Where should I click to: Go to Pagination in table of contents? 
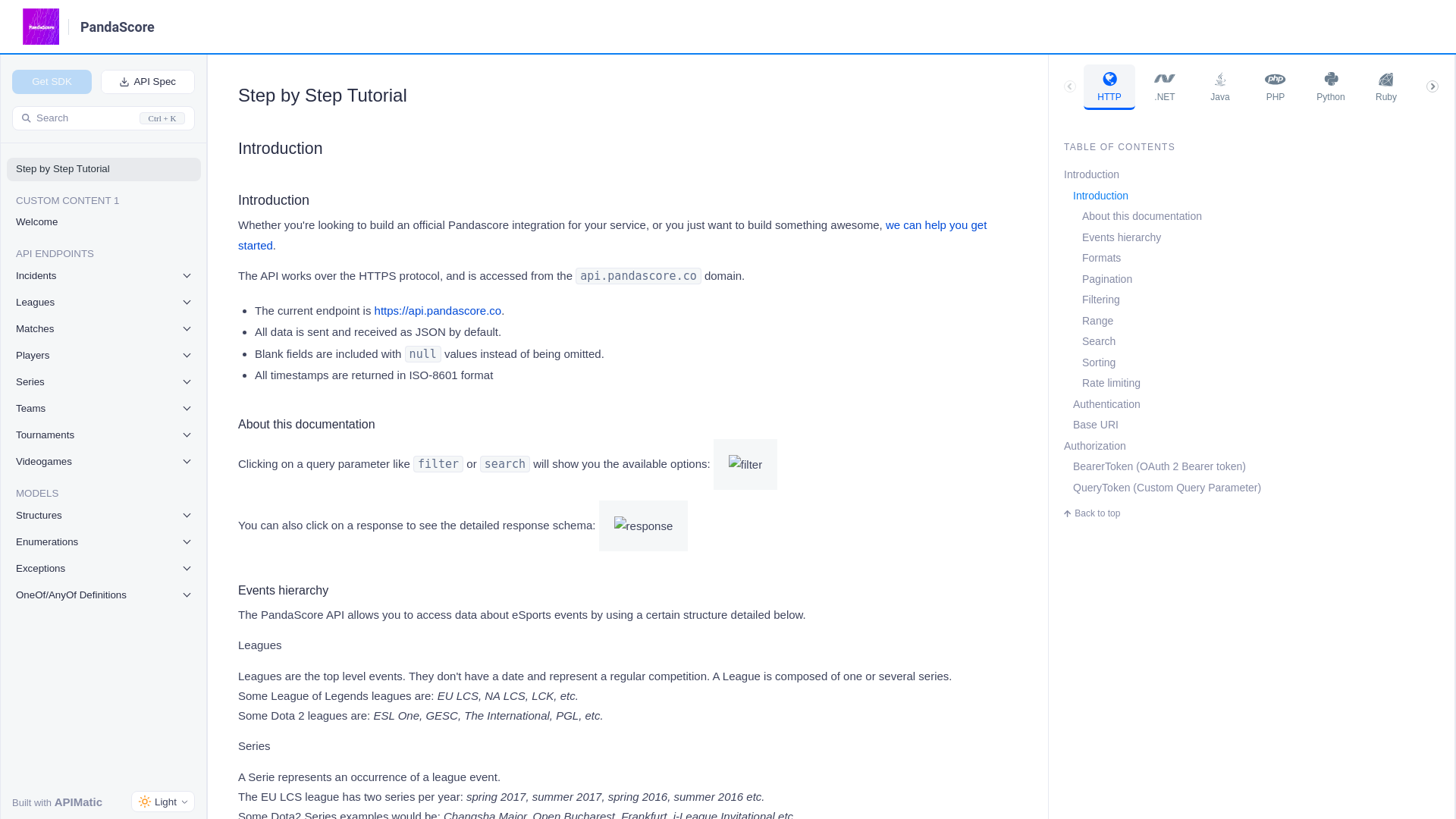point(1106,280)
